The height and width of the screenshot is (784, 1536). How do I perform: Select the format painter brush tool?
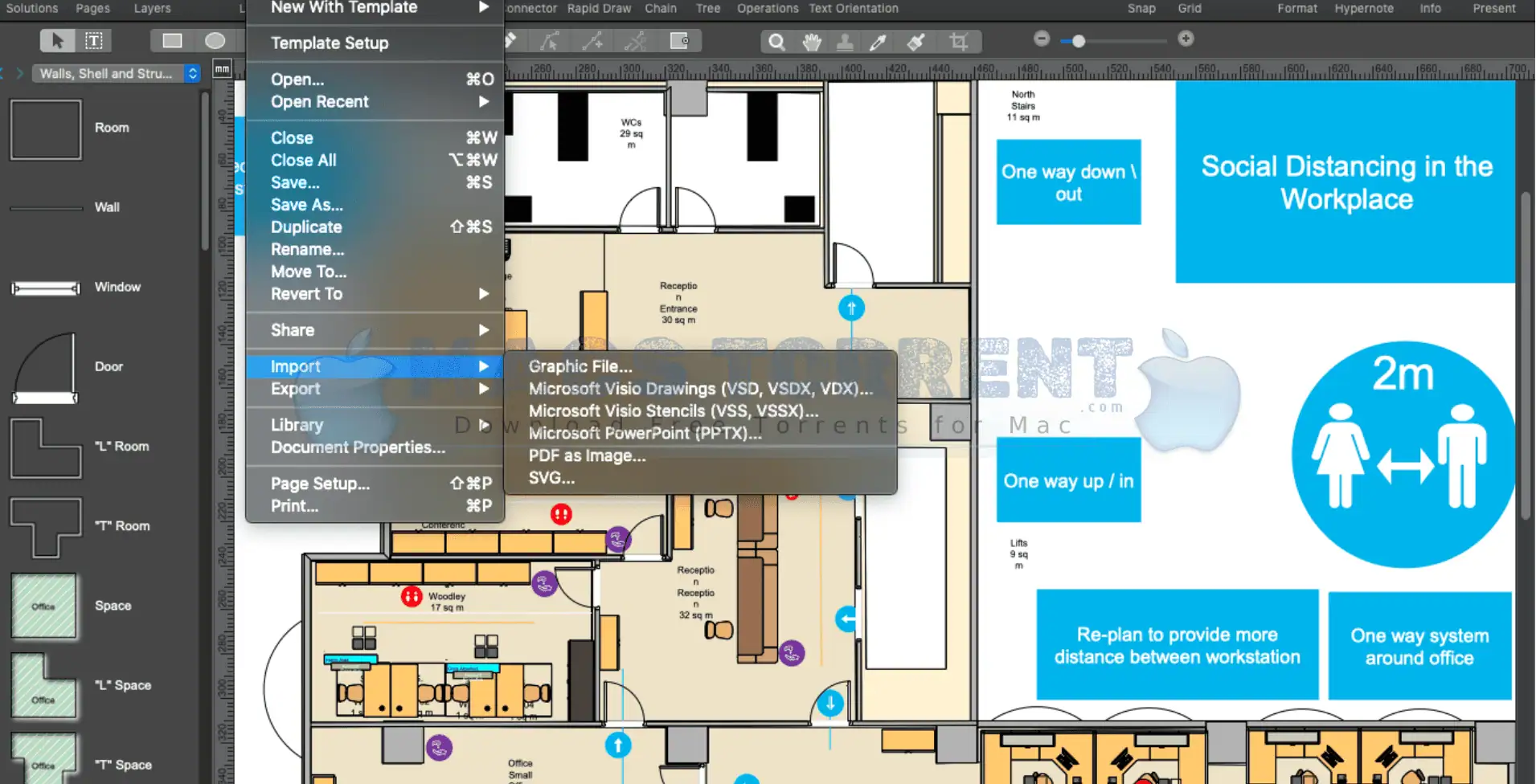915,42
